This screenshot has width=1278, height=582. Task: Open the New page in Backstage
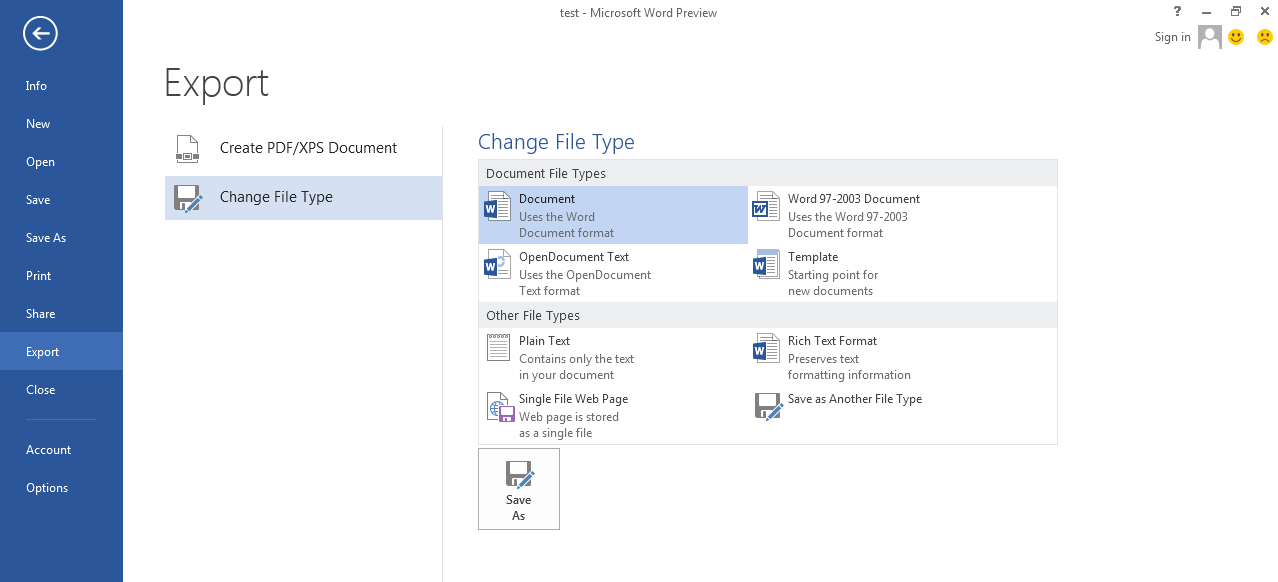coord(61,124)
